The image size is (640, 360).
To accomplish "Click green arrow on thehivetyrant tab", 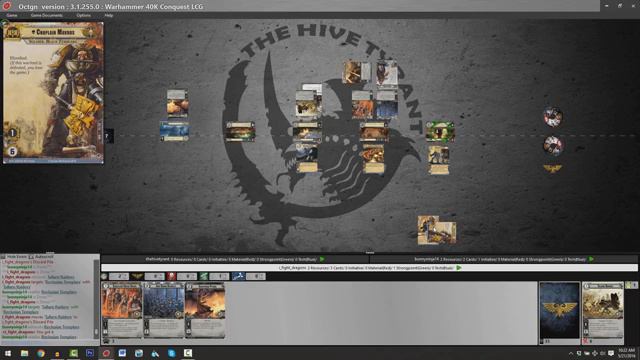I will point(322,259).
